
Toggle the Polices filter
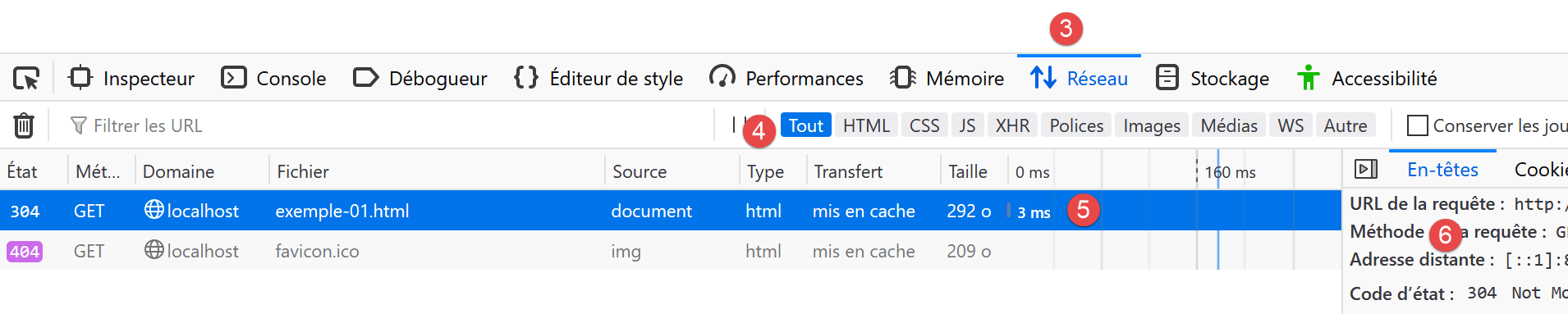(1076, 125)
